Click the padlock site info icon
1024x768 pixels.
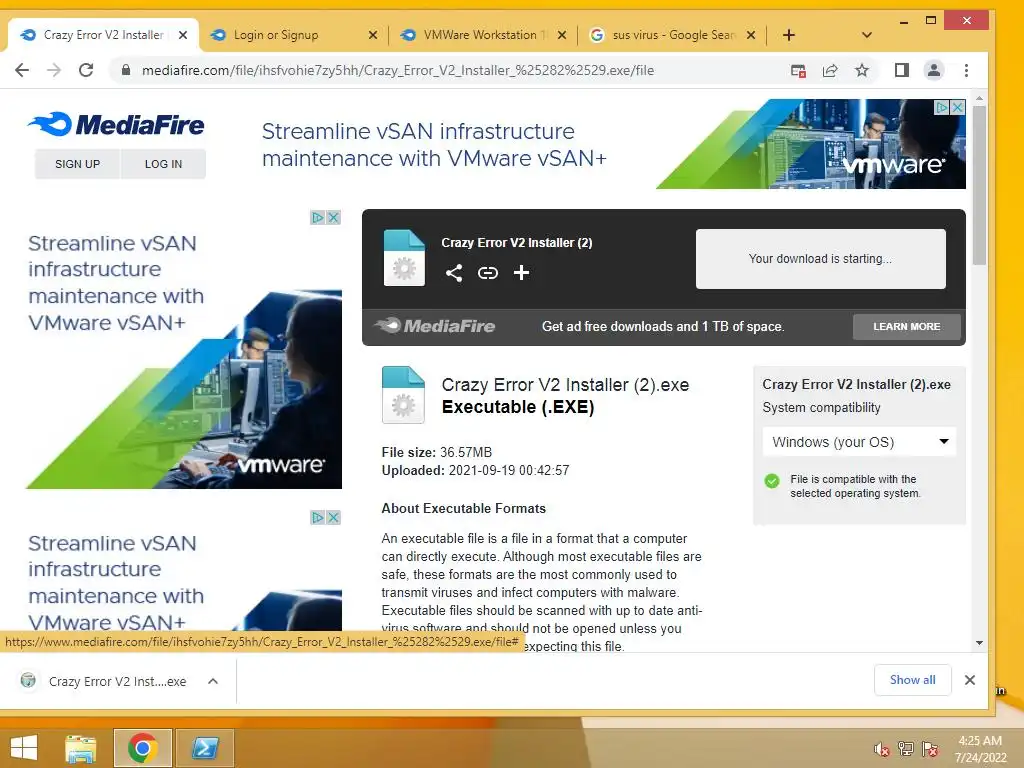(x=126, y=70)
